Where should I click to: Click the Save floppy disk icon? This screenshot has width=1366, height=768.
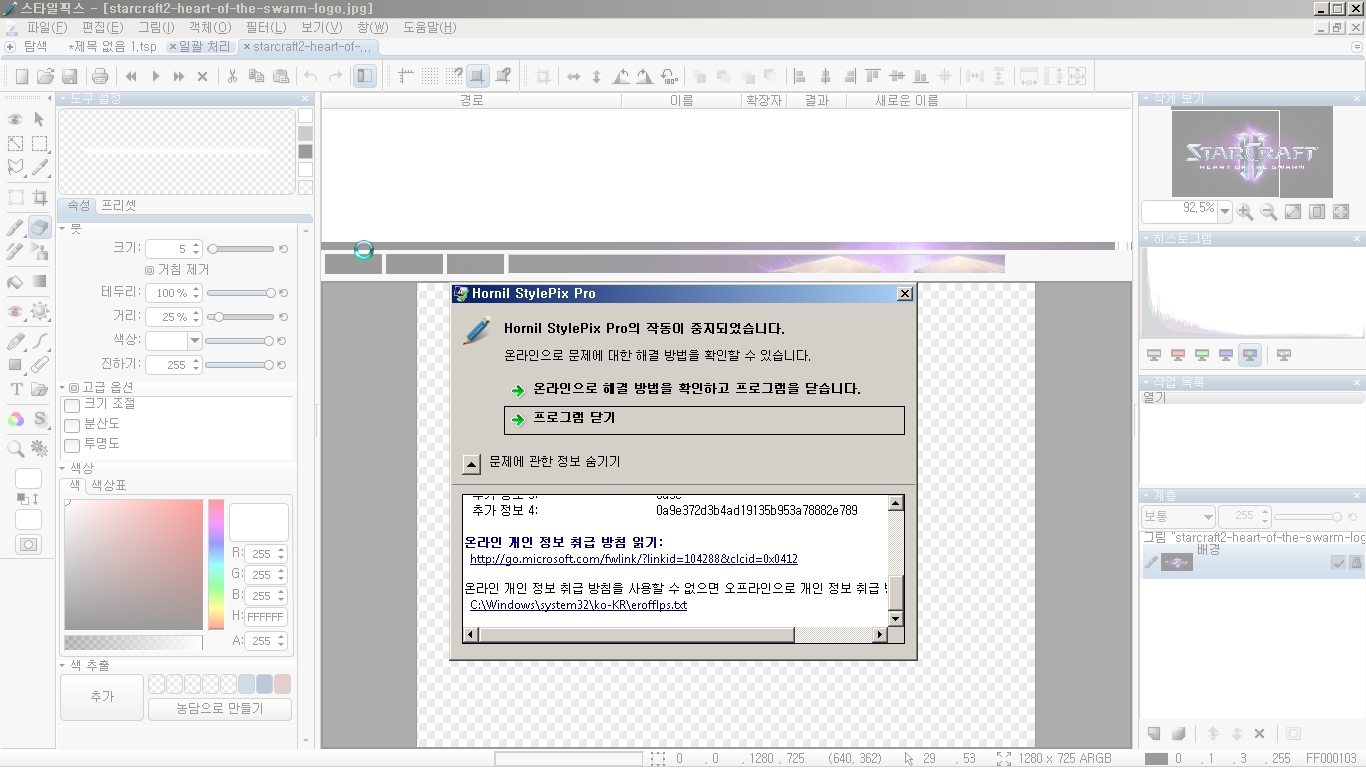click(70, 76)
